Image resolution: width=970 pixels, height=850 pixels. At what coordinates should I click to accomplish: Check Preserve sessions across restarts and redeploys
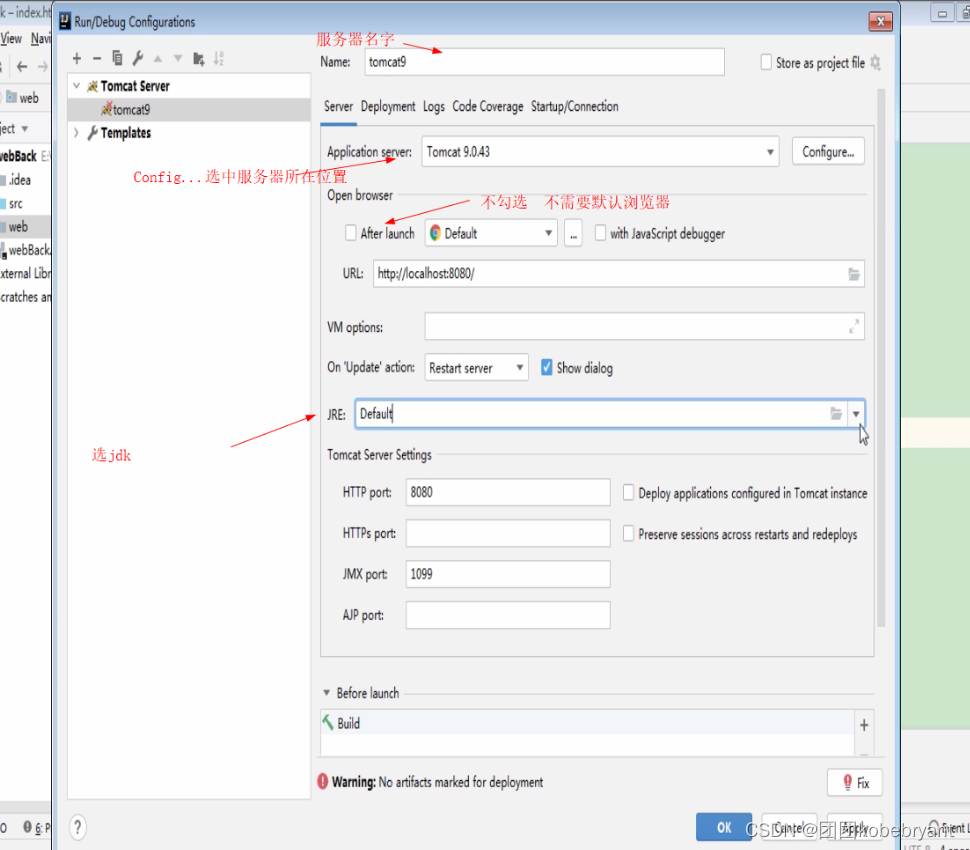pos(629,533)
